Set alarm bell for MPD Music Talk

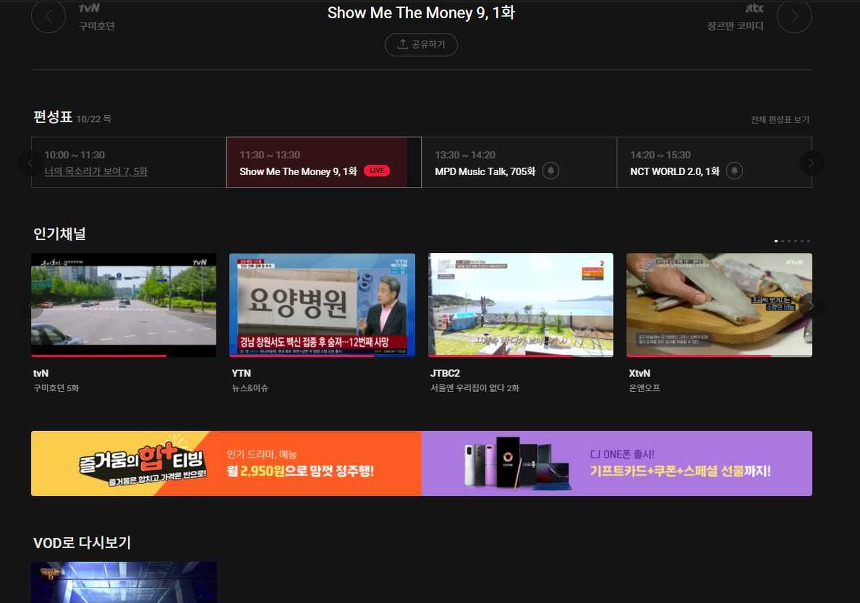(x=550, y=171)
